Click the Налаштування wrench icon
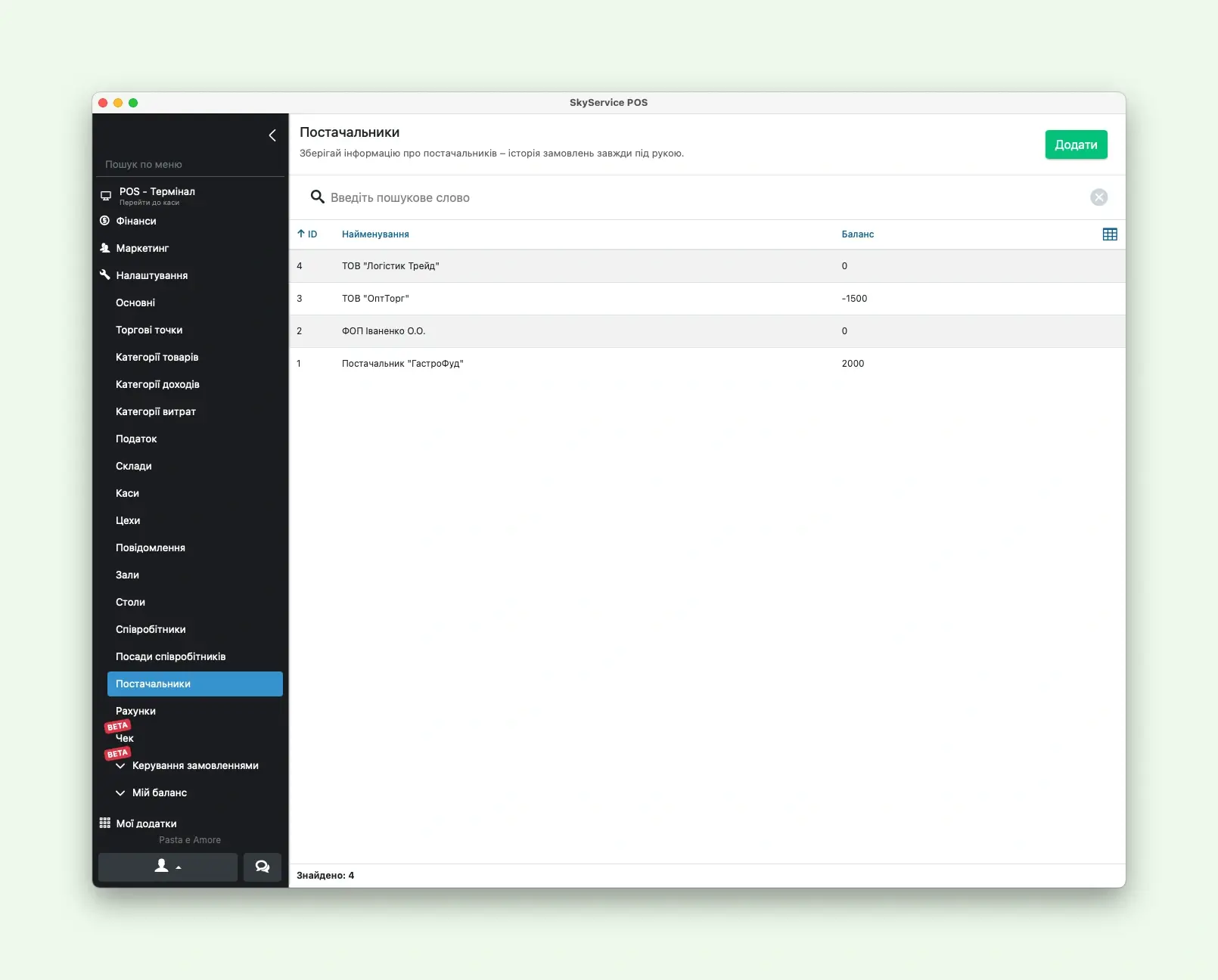Viewport: 1218px width, 980px height. [105, 275]
